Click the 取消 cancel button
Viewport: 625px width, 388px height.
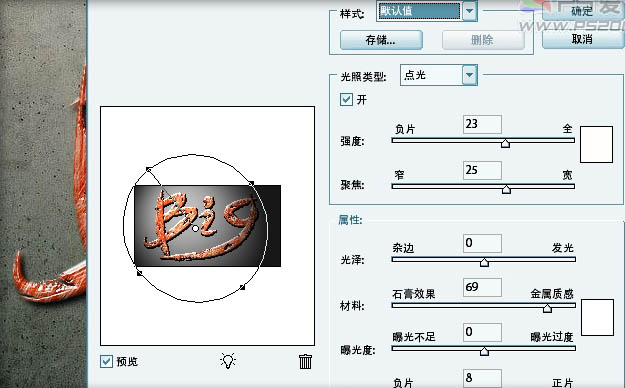[x=583, y=39]
